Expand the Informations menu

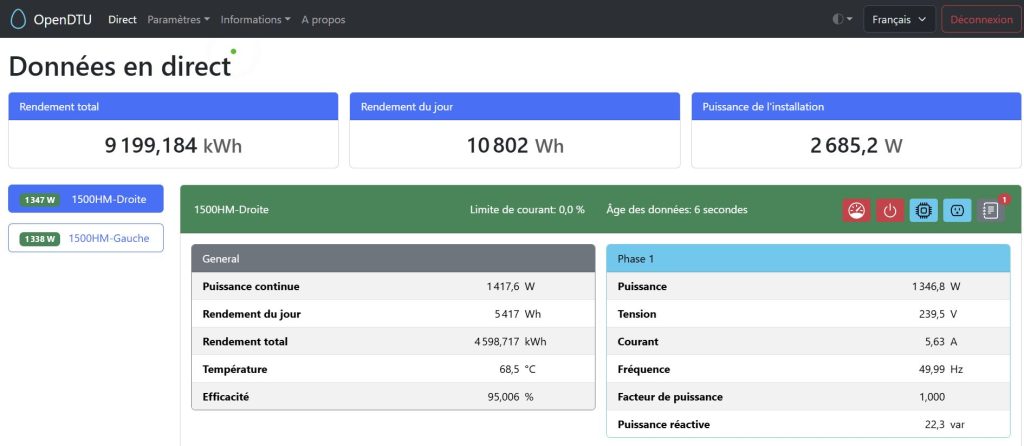tap(255, 19)
